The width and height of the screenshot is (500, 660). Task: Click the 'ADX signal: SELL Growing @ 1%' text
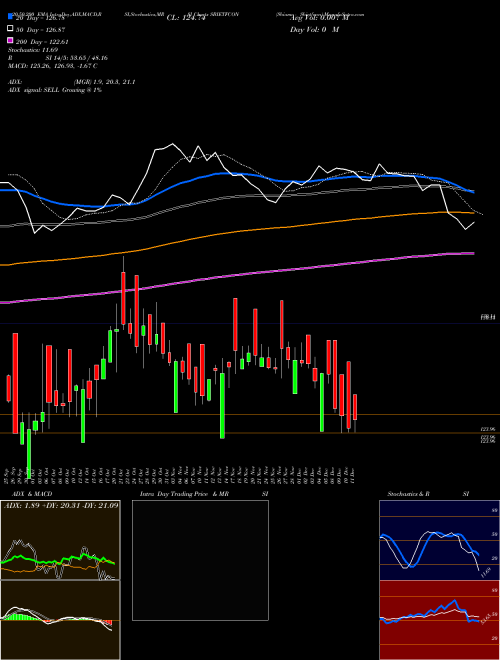click(55, 90)
